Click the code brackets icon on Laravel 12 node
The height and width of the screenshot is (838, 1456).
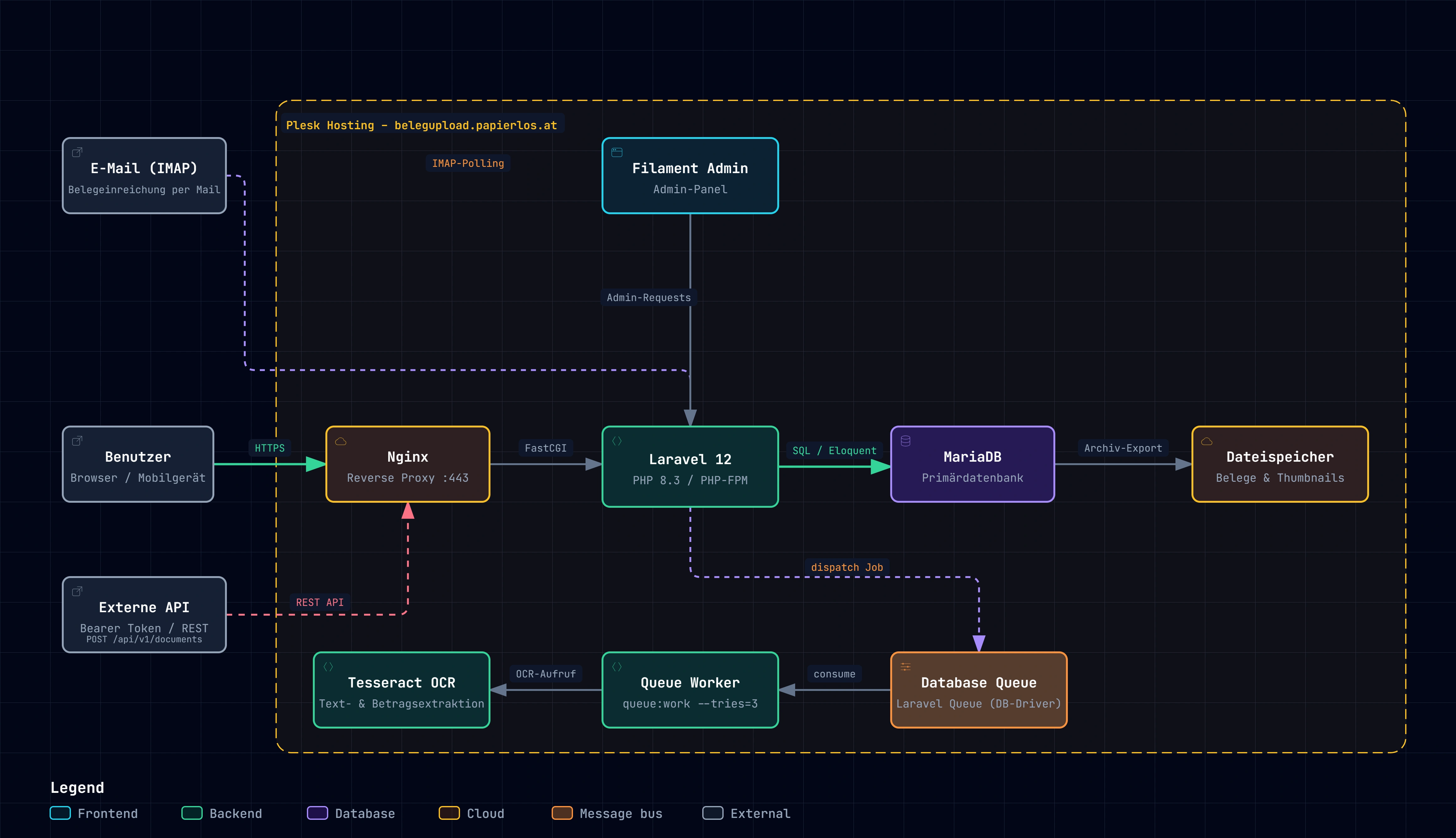617,441
